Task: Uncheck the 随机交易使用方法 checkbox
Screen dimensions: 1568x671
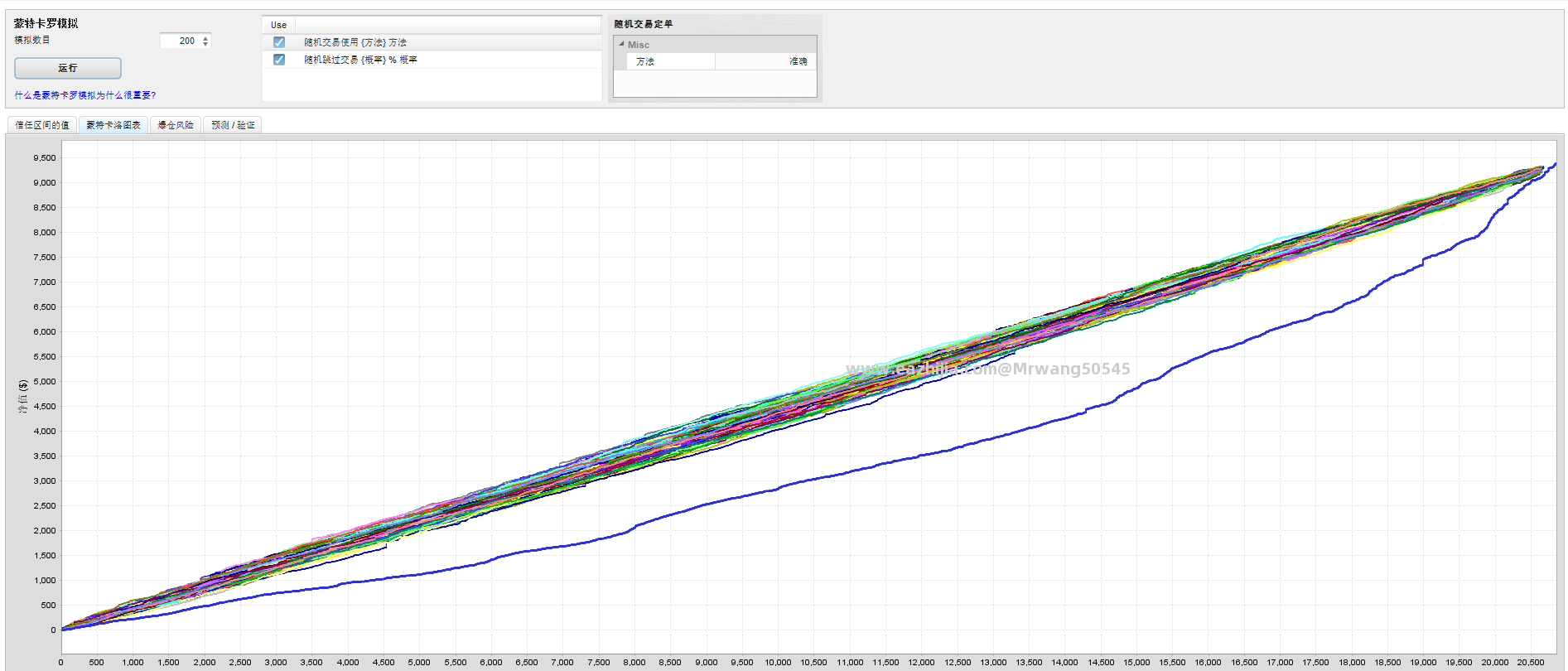Action: [279, 42]
